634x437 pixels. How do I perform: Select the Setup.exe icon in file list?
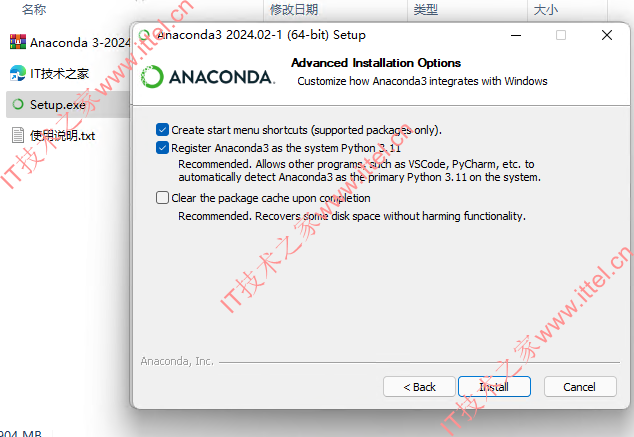[18, 104]
